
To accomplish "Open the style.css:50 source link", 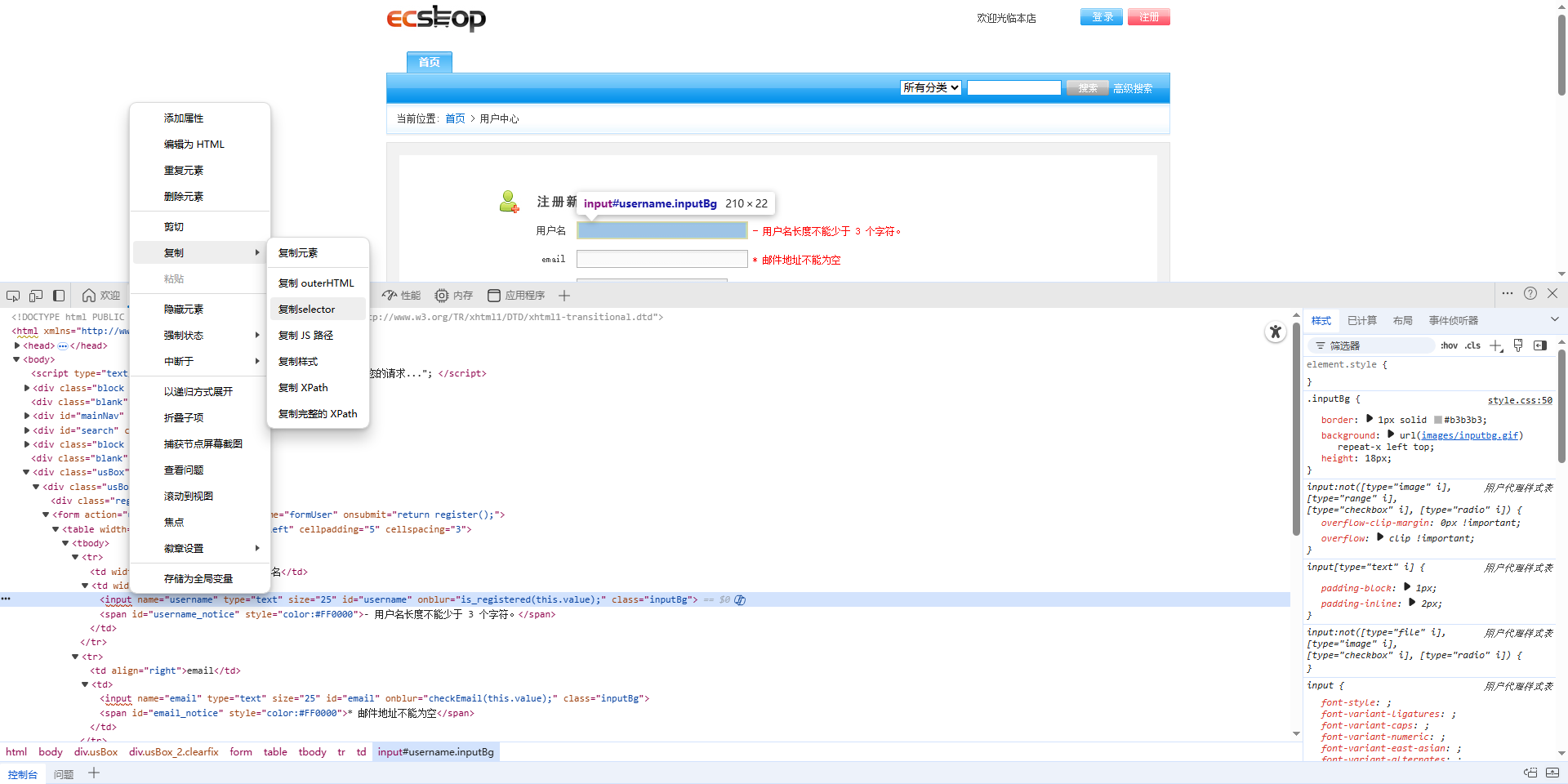I will coord(1520,400).
